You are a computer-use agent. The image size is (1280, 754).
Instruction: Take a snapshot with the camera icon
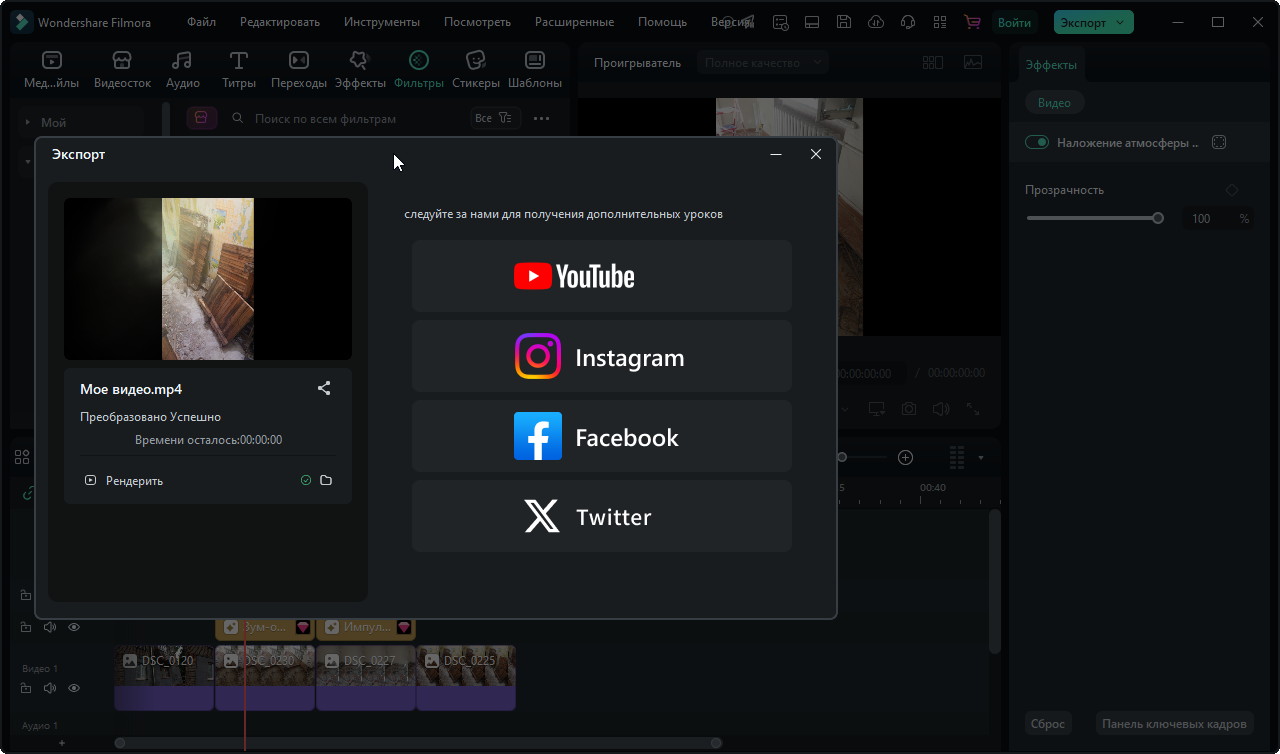[x=908, y=409]
